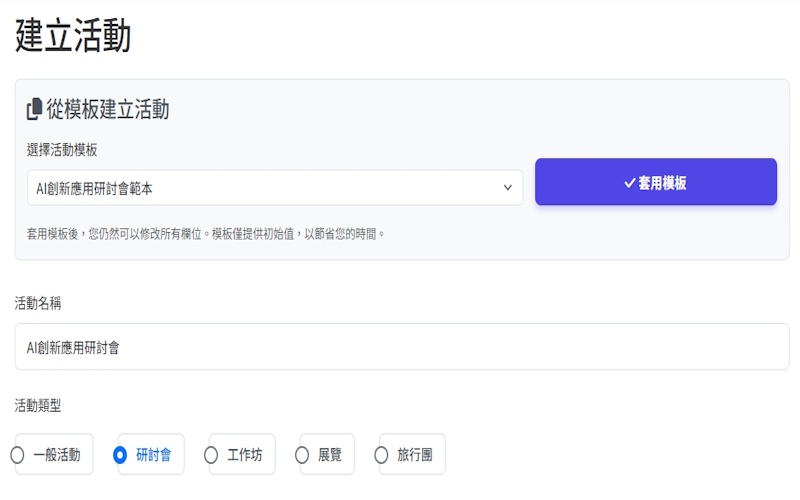This screenshot has height=500, width=800.
Task: Pick the 旅行團 activity type
Action: pyautogui.click(x=381, y=455)
